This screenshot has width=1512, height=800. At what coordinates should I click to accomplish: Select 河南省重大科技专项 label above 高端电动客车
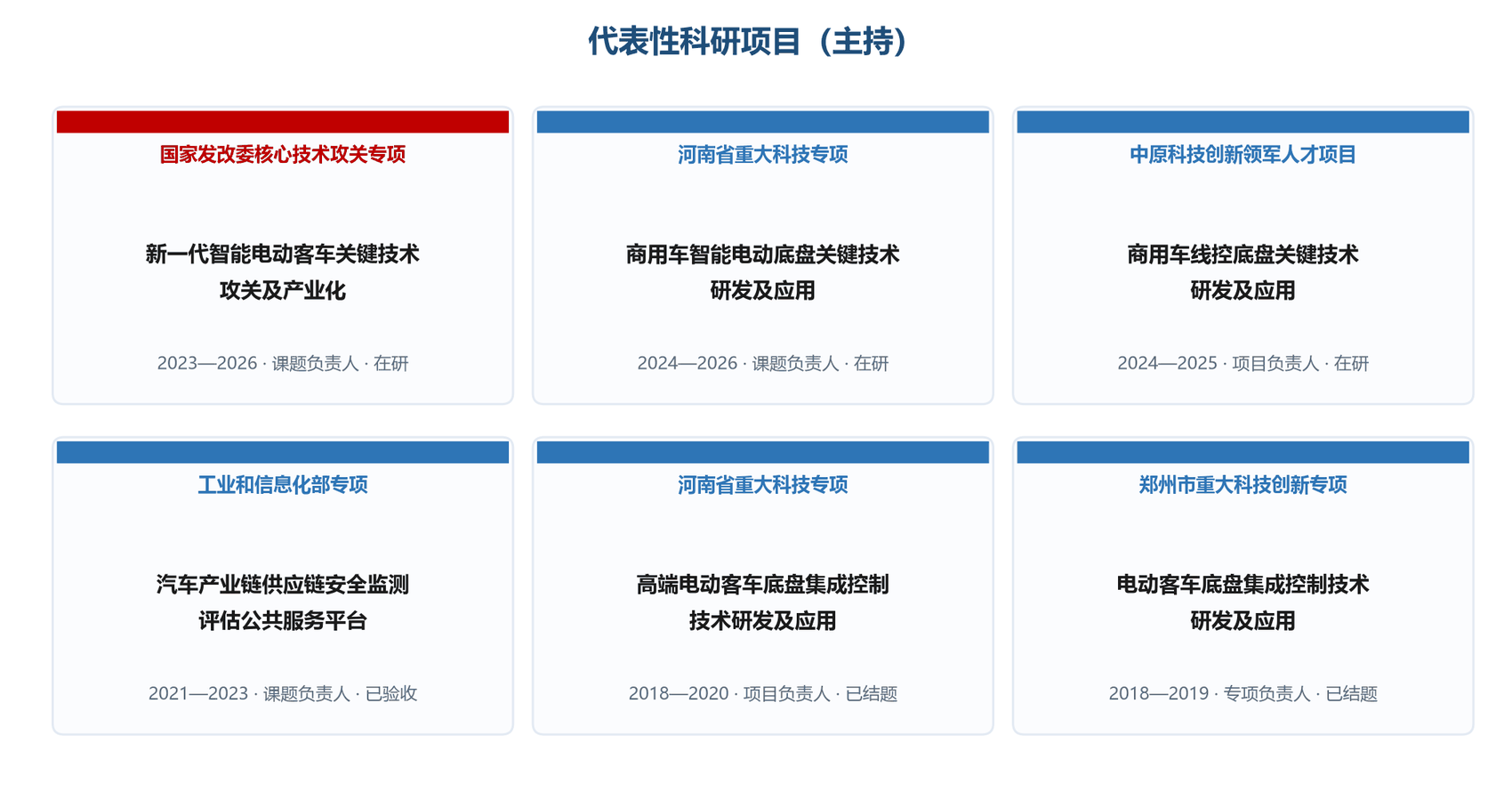[763, 485]
